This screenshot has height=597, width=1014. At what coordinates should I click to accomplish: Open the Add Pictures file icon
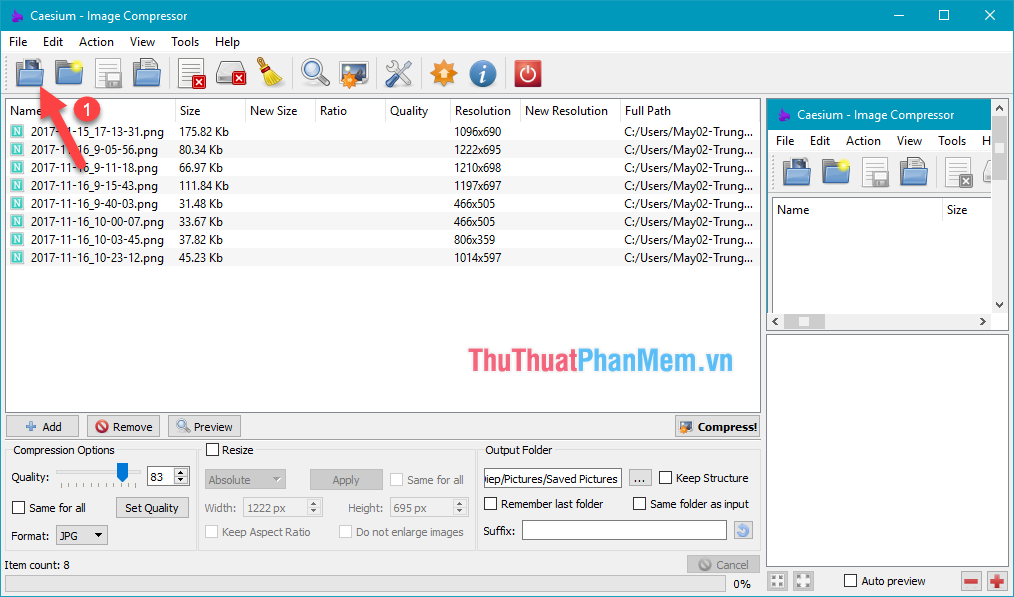click(29, 73)
